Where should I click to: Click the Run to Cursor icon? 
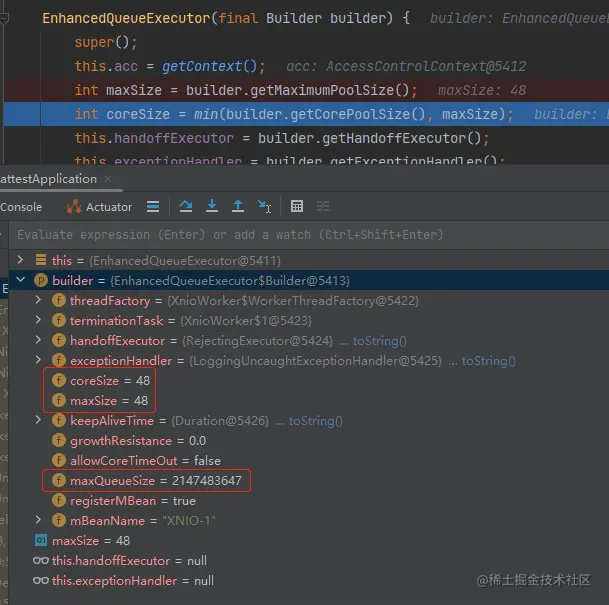tap(264, 206)
